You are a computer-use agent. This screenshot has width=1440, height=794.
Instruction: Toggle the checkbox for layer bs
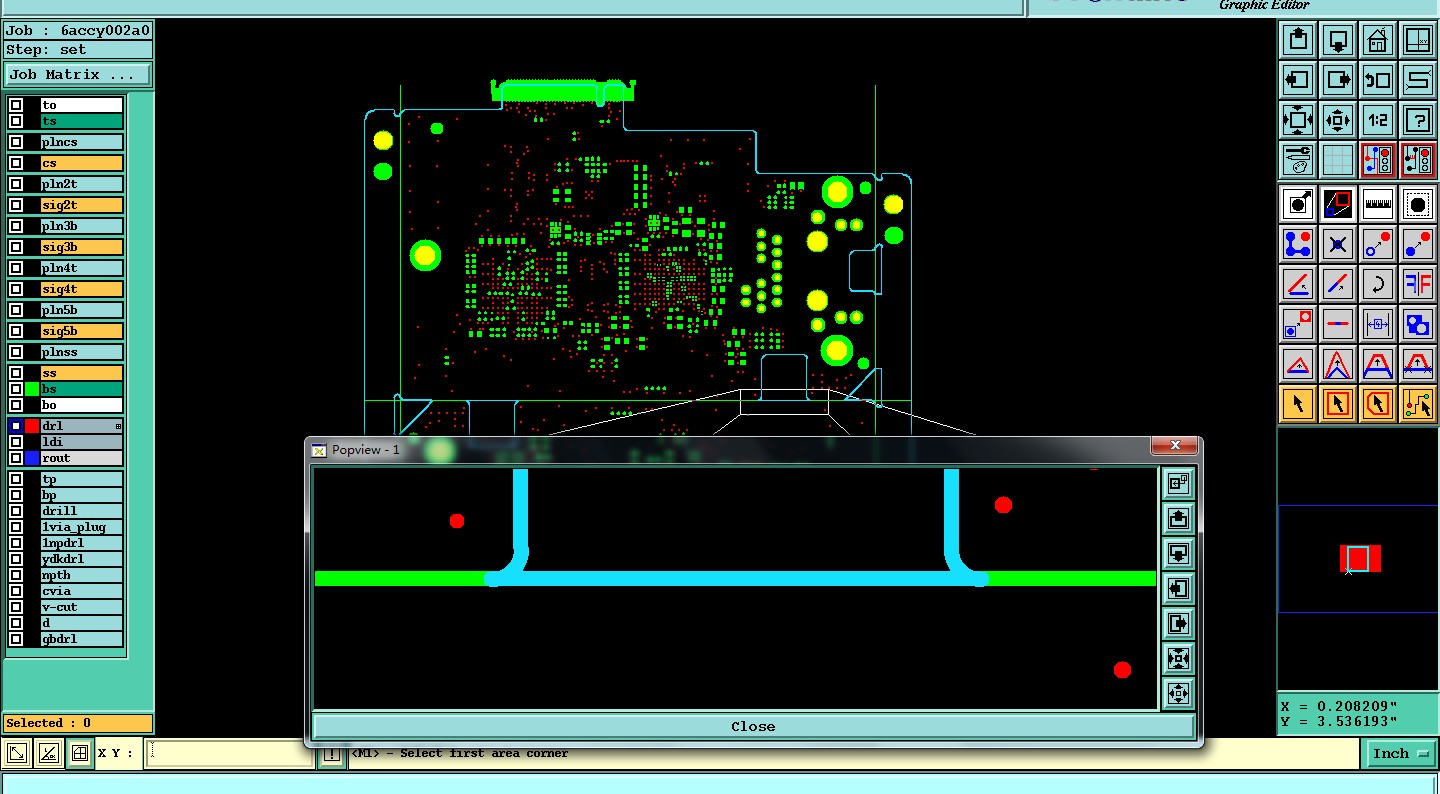16,389
